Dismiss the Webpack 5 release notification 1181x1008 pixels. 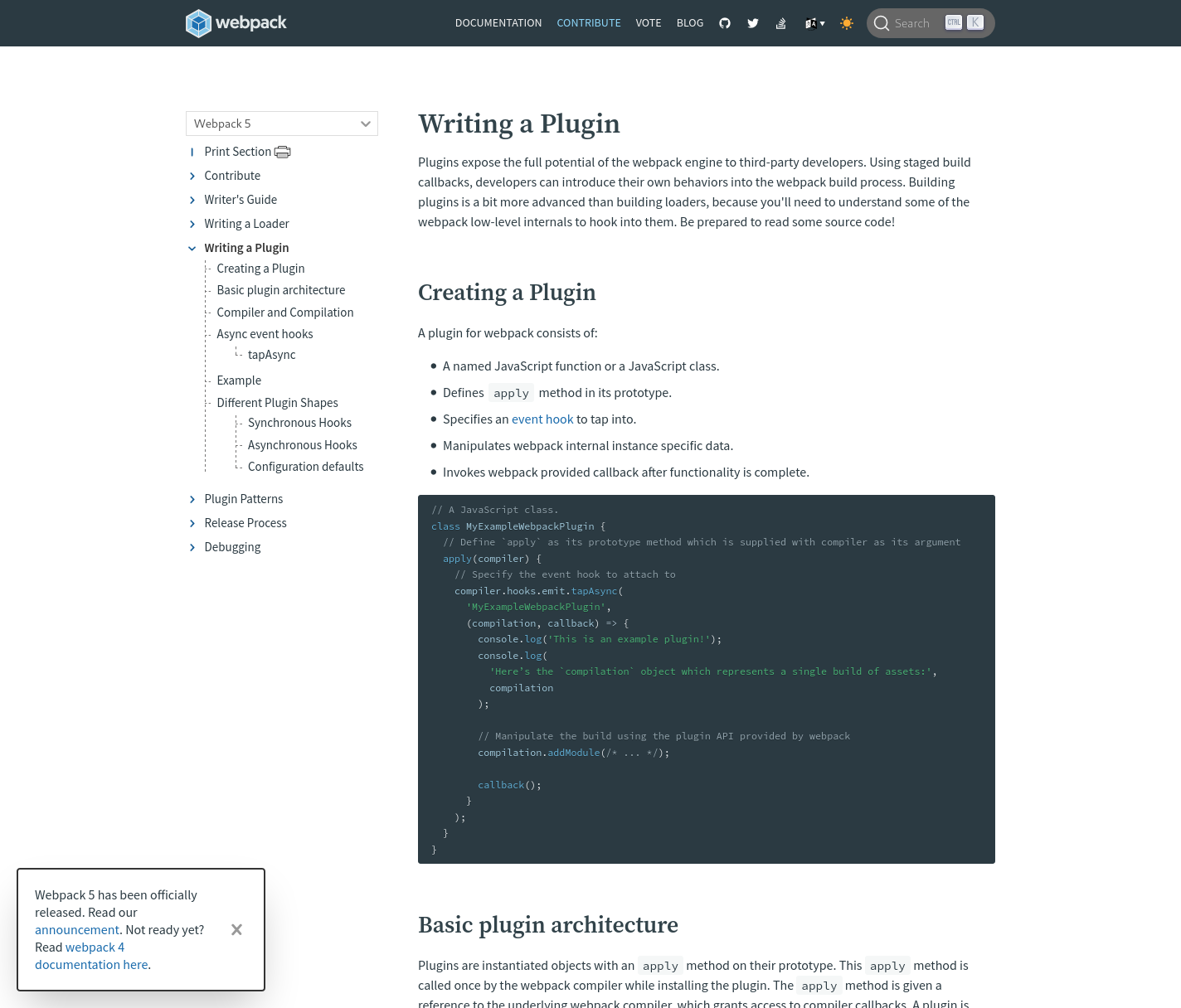click(236, 929)
